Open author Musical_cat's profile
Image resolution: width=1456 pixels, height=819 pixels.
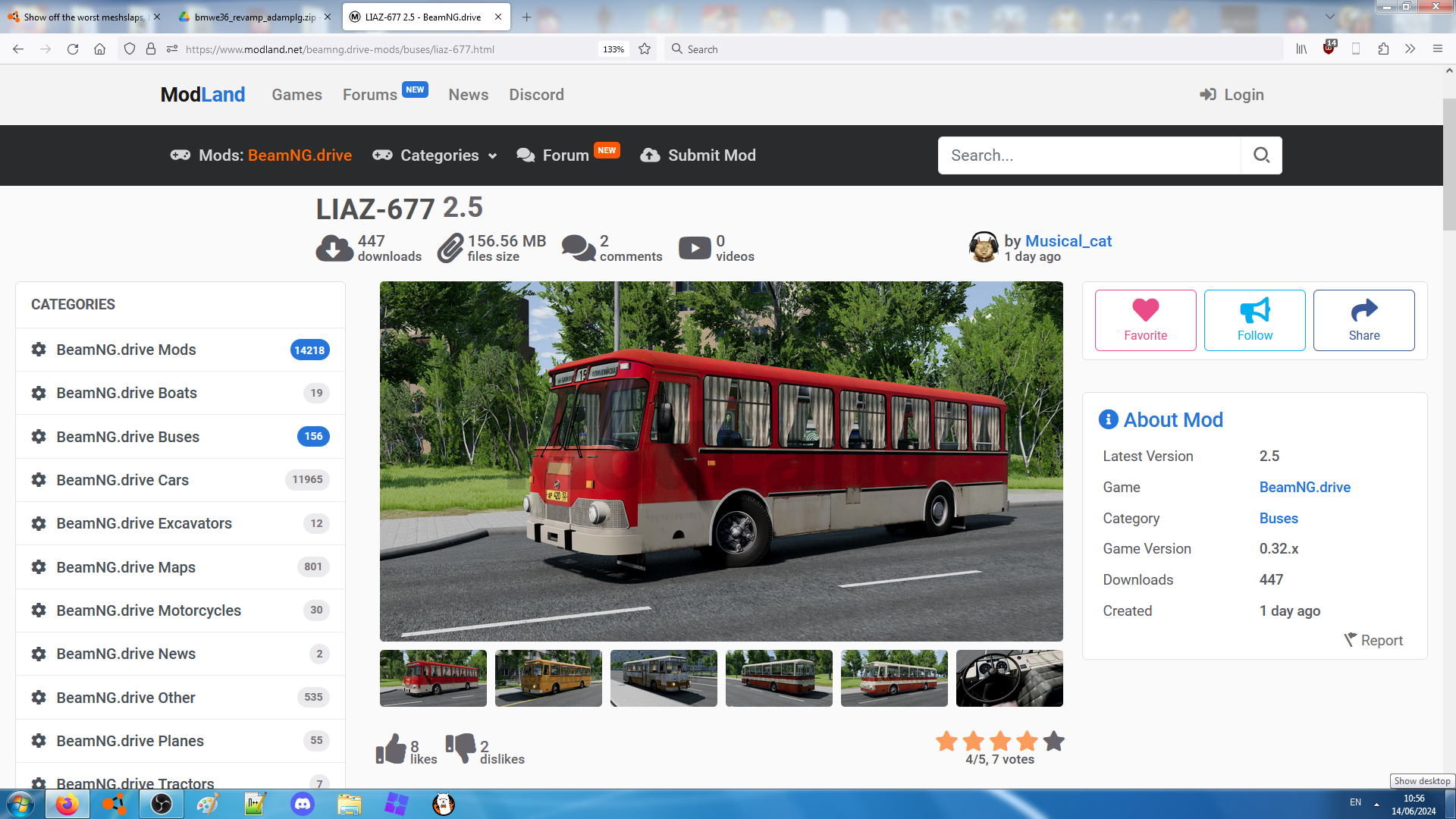(x=1068, y=240)
